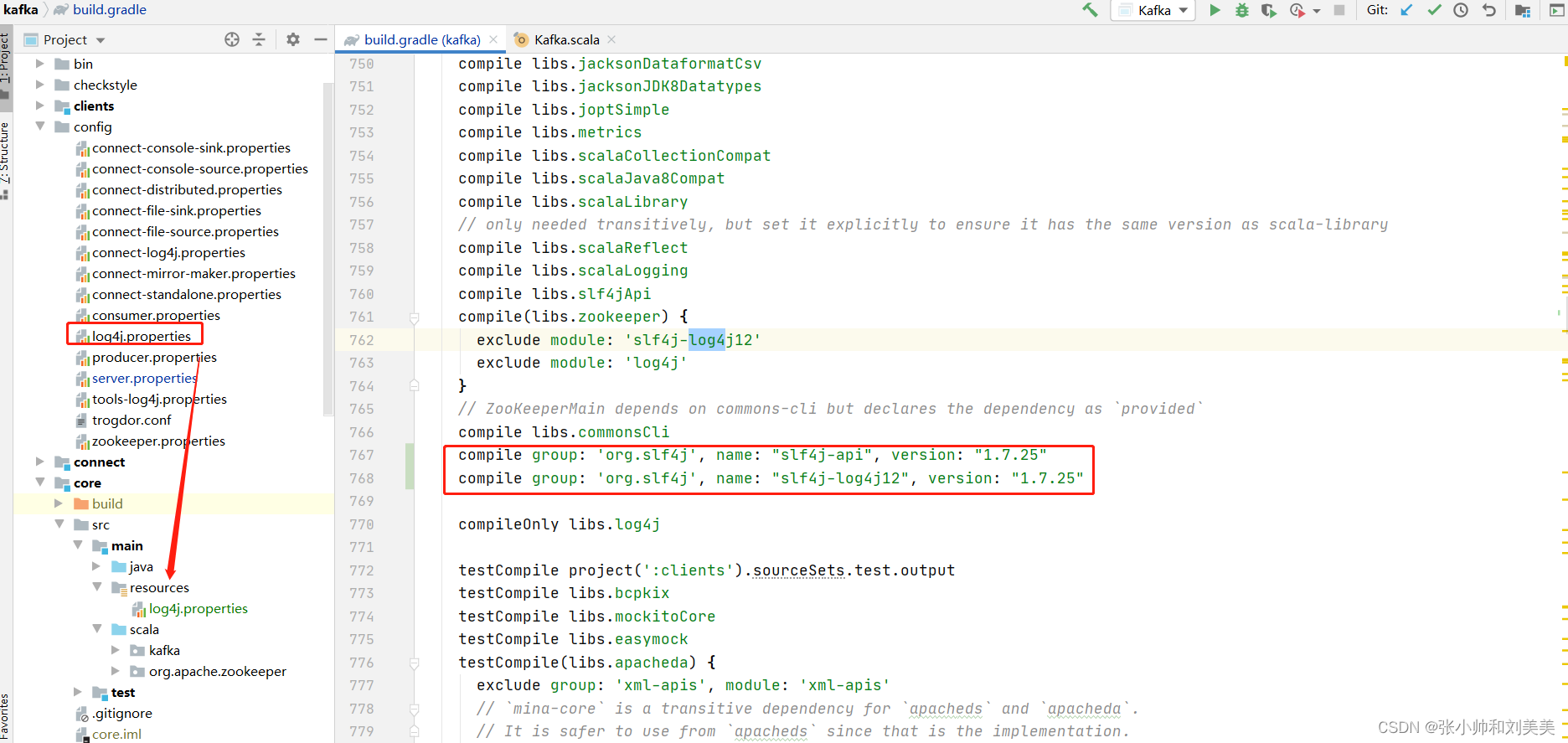This screenshot has height=743, width=1568.
Task: Click fold marker at line 776
Action: click(414, 663)
